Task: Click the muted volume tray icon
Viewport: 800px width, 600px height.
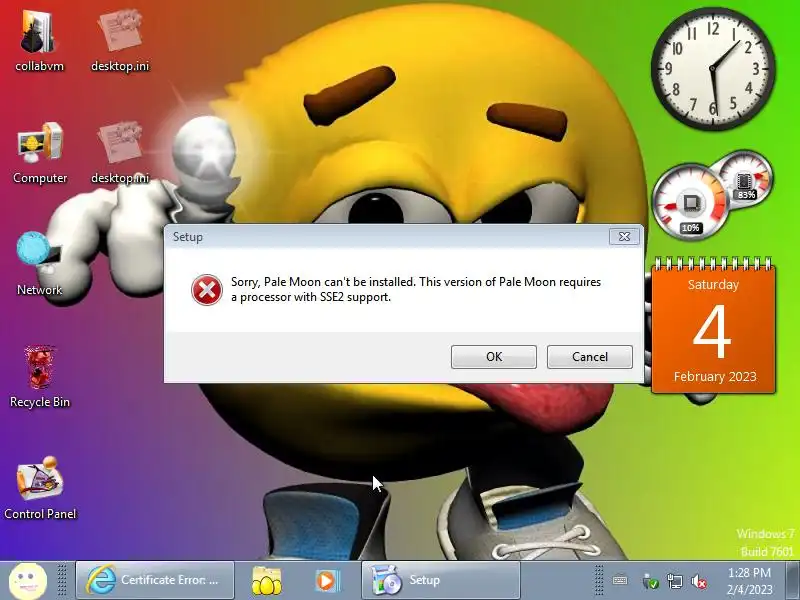Action: [x=698, y=581]
